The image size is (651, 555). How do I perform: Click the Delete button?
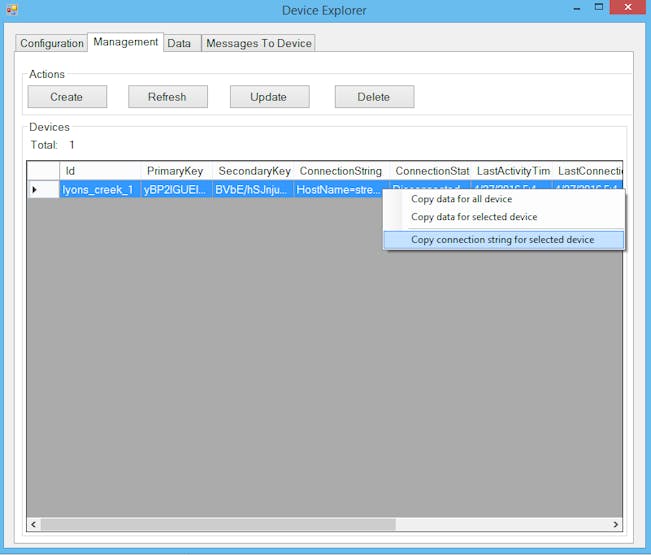tap(374, 97)
